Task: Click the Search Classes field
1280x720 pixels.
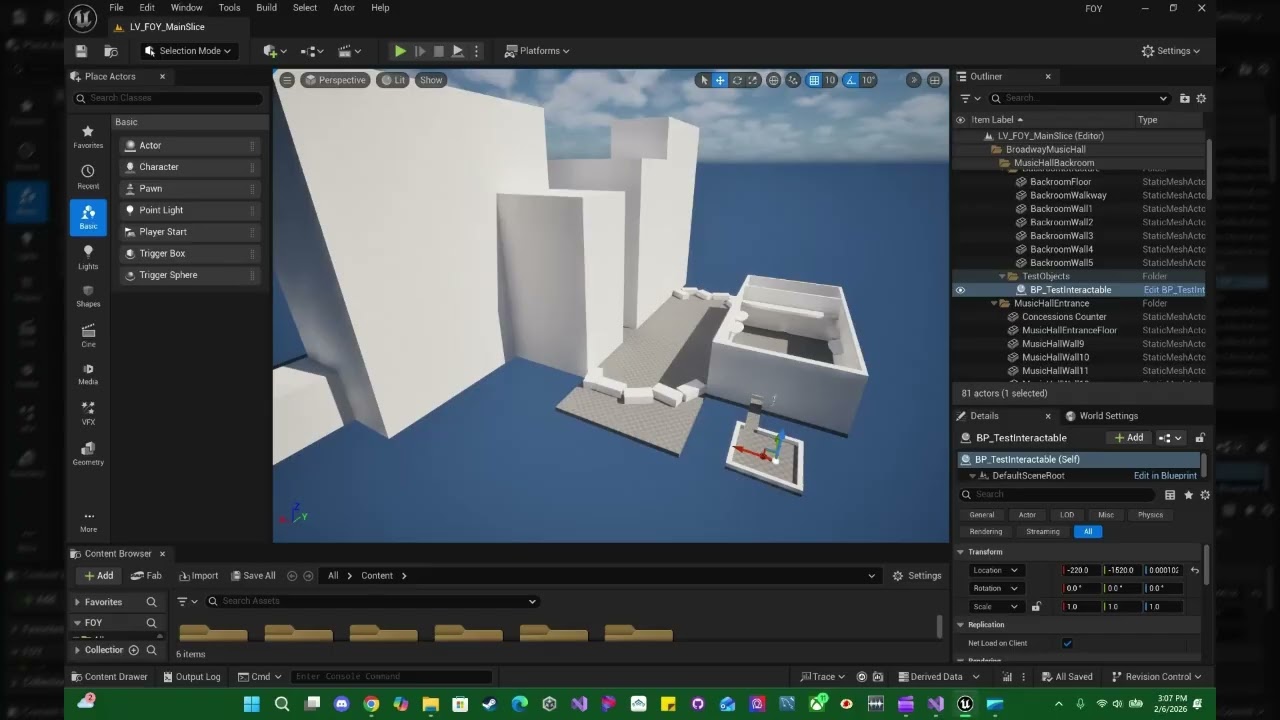Action: (168, 98)
